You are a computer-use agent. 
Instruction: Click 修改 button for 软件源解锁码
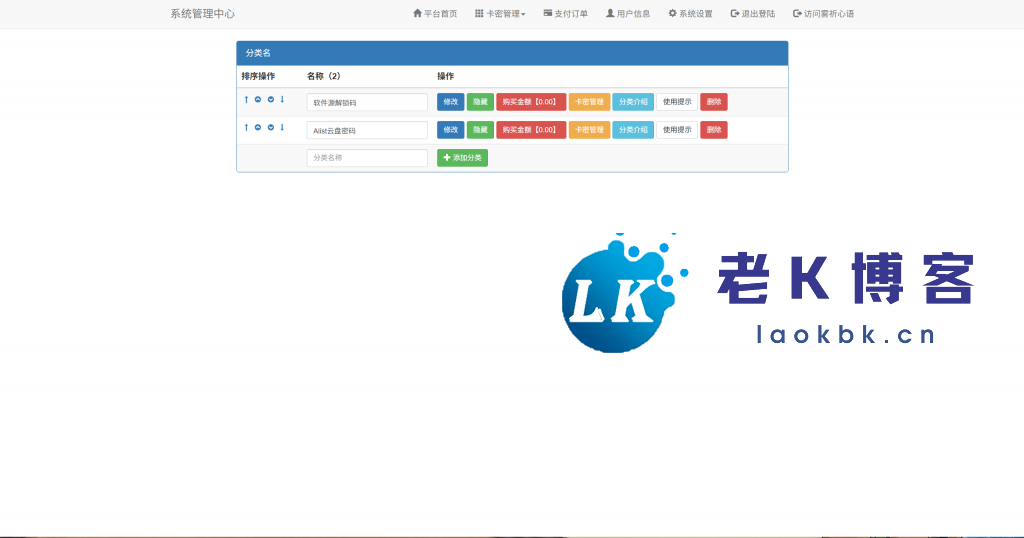click(x=450, y=102)
